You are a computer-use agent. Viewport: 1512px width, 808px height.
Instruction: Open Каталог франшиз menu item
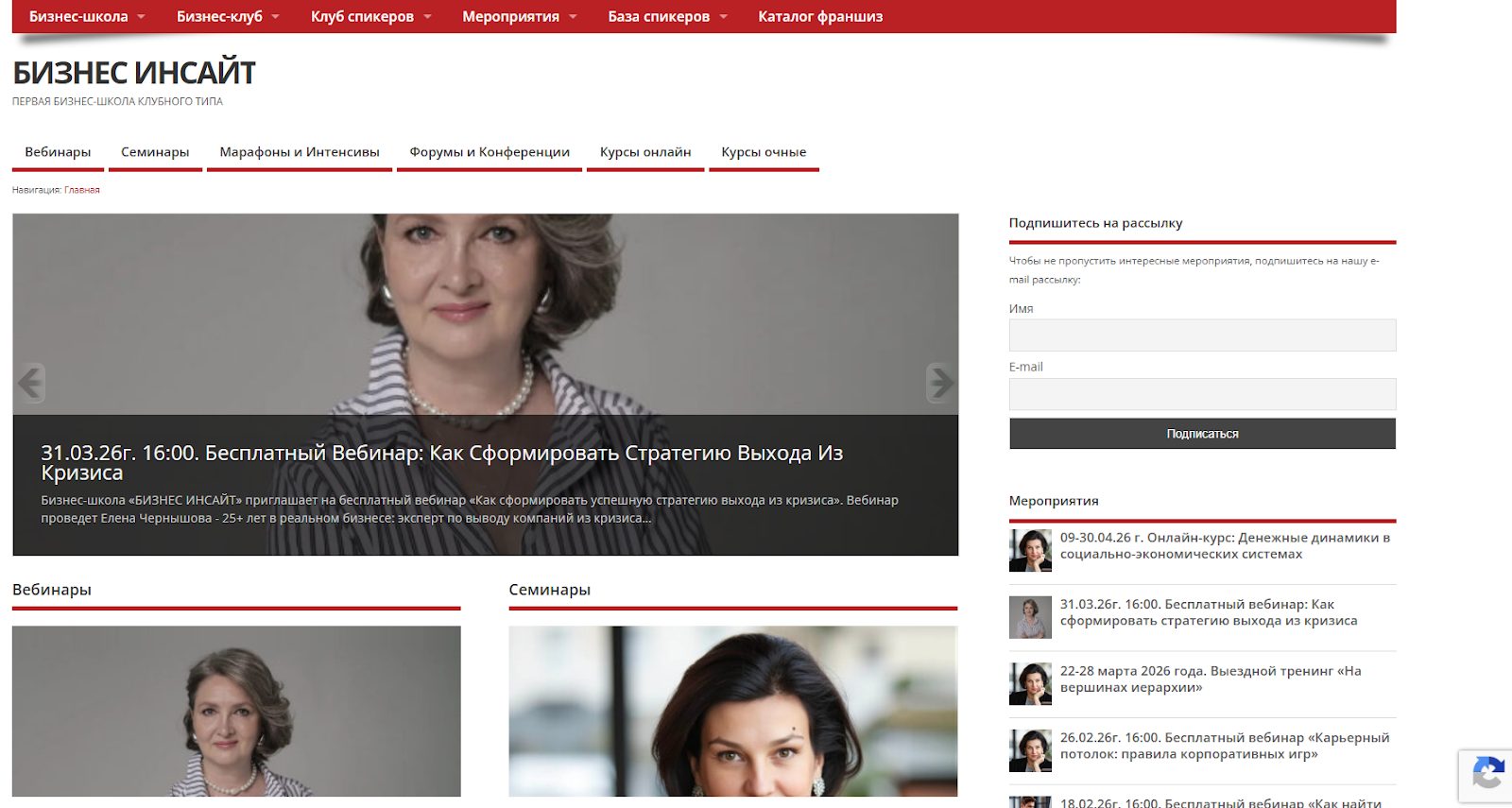click(820, 16)
